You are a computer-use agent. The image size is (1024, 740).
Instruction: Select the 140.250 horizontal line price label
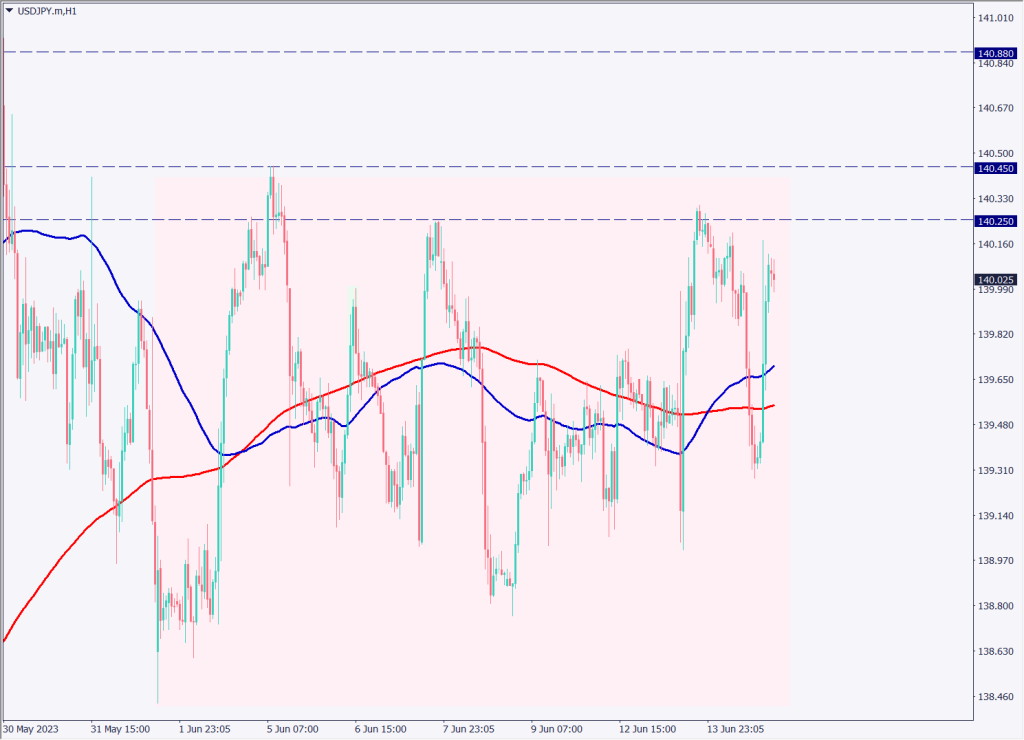[995, 221]
